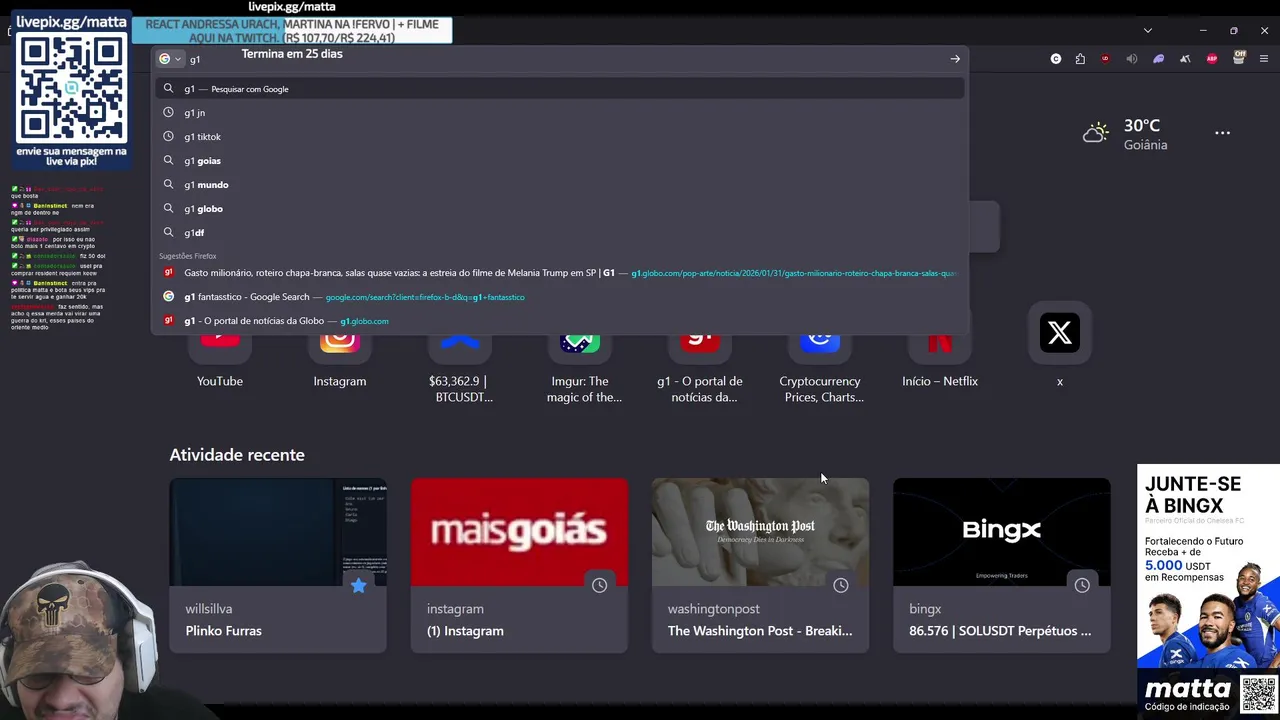Viewport: 1280px width, 720px height.
Task: Click the red round uBlock-style extension icon
Action: pyautogui.click(x=1105, y=59)
